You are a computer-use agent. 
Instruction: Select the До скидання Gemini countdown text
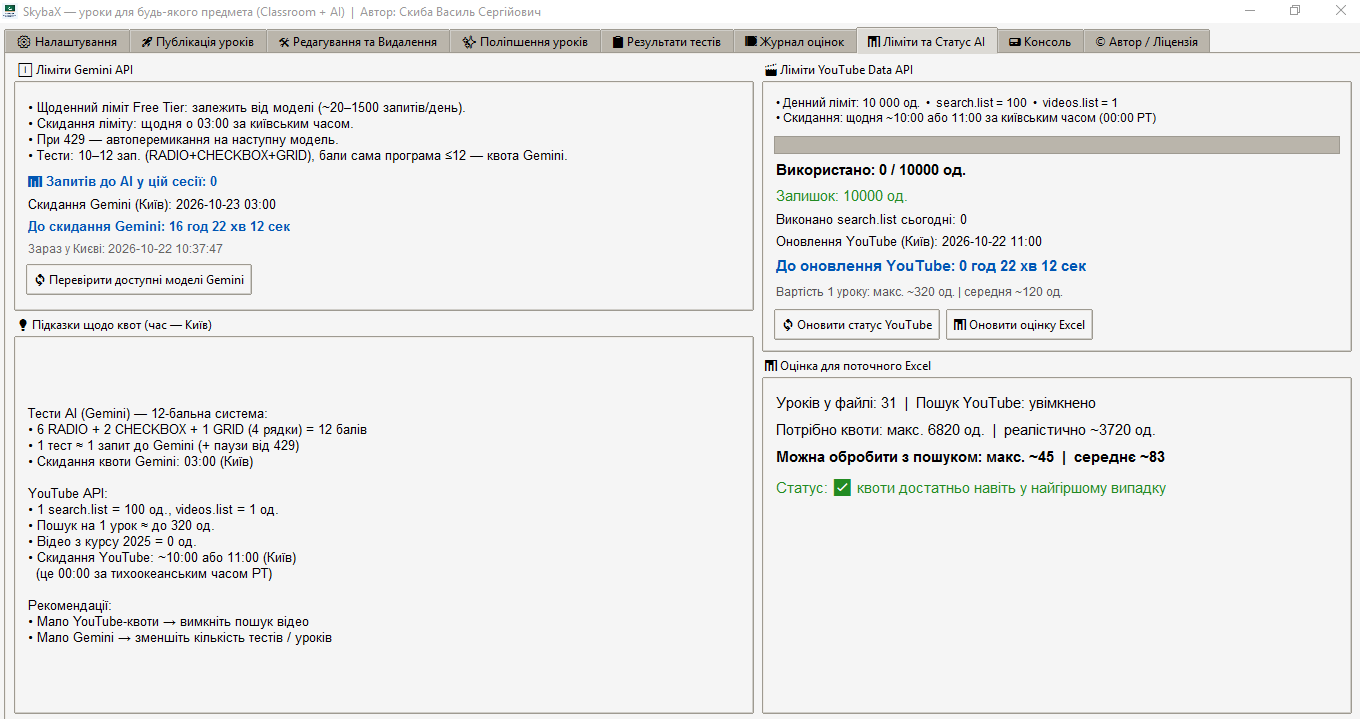point(159,227)
